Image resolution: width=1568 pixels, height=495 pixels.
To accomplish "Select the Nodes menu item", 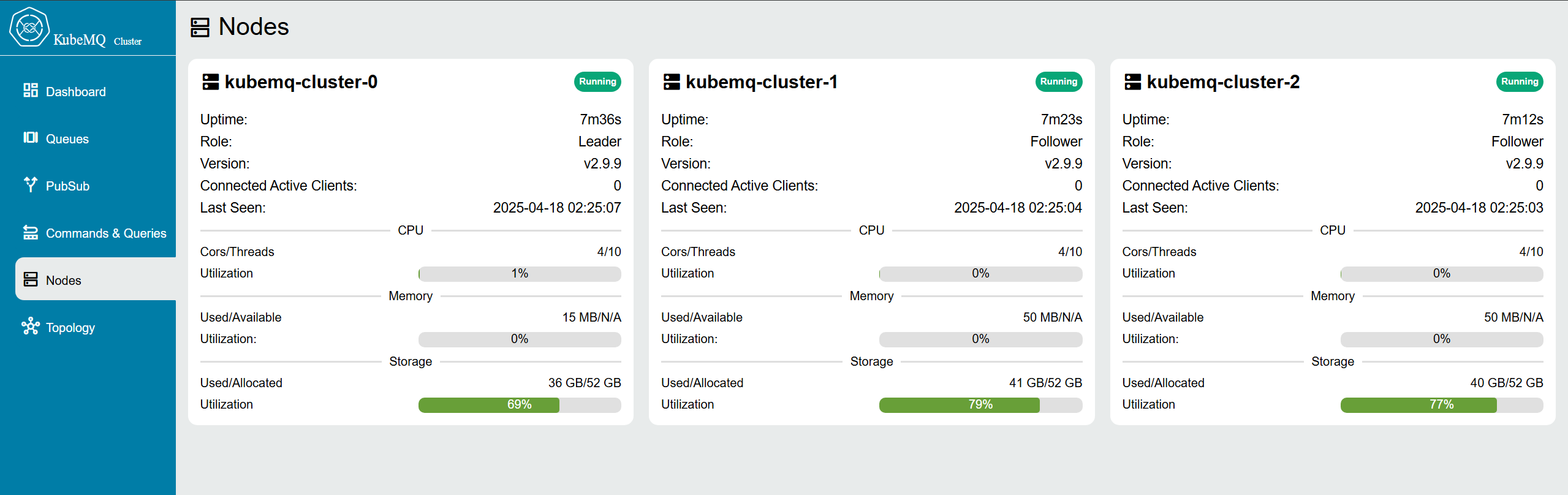I will tap(63, 281).
